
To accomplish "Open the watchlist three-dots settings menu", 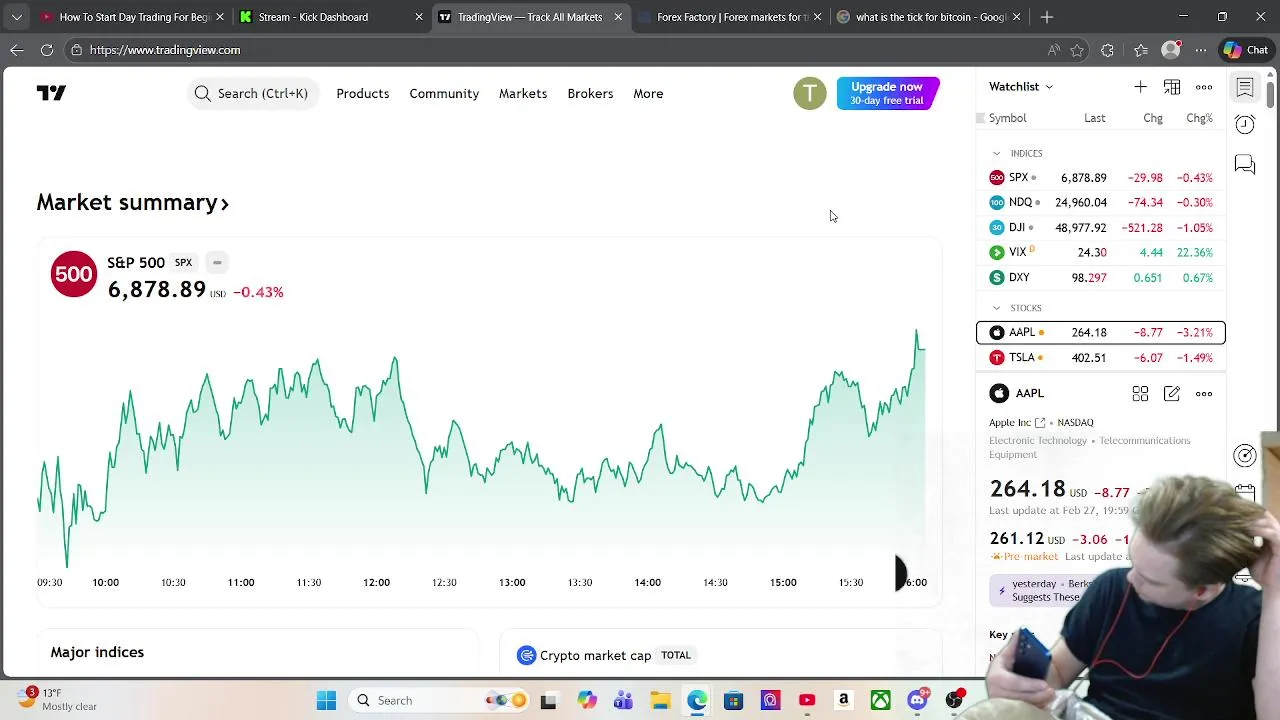I will (x=1204, y=87).
